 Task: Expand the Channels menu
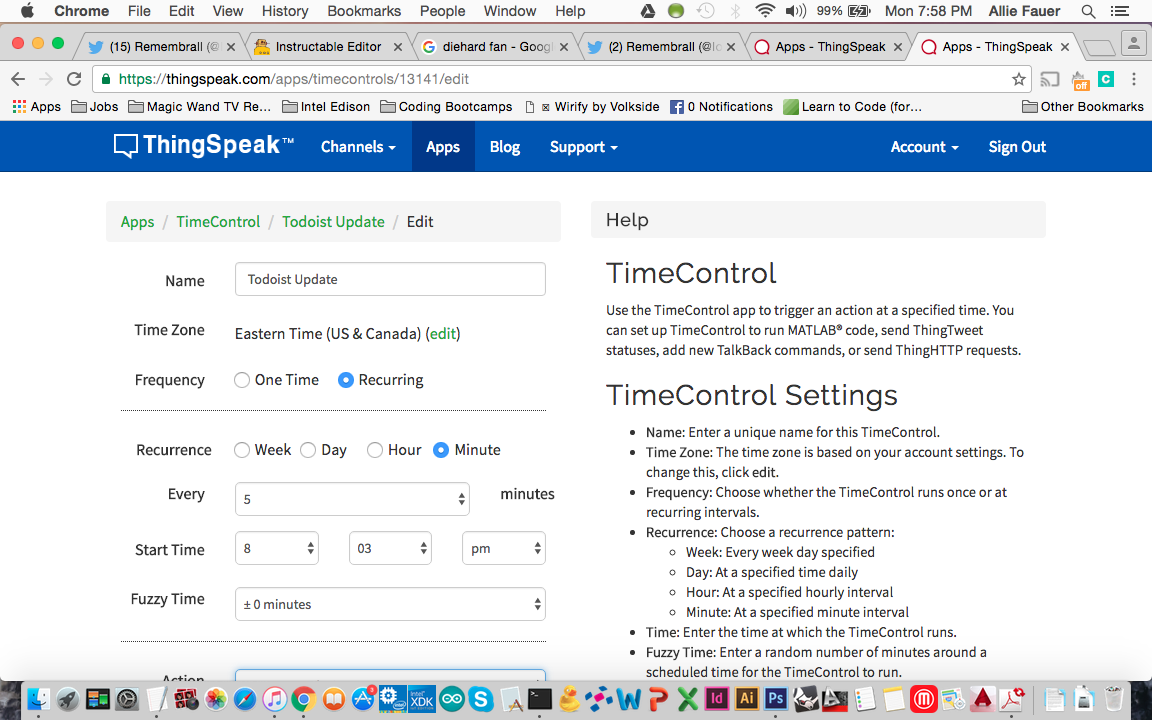click(359, 147)
